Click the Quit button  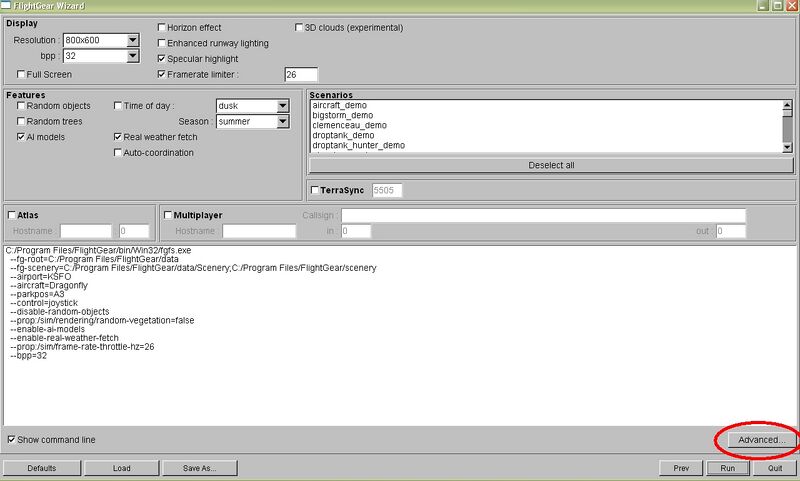(775, 468)
